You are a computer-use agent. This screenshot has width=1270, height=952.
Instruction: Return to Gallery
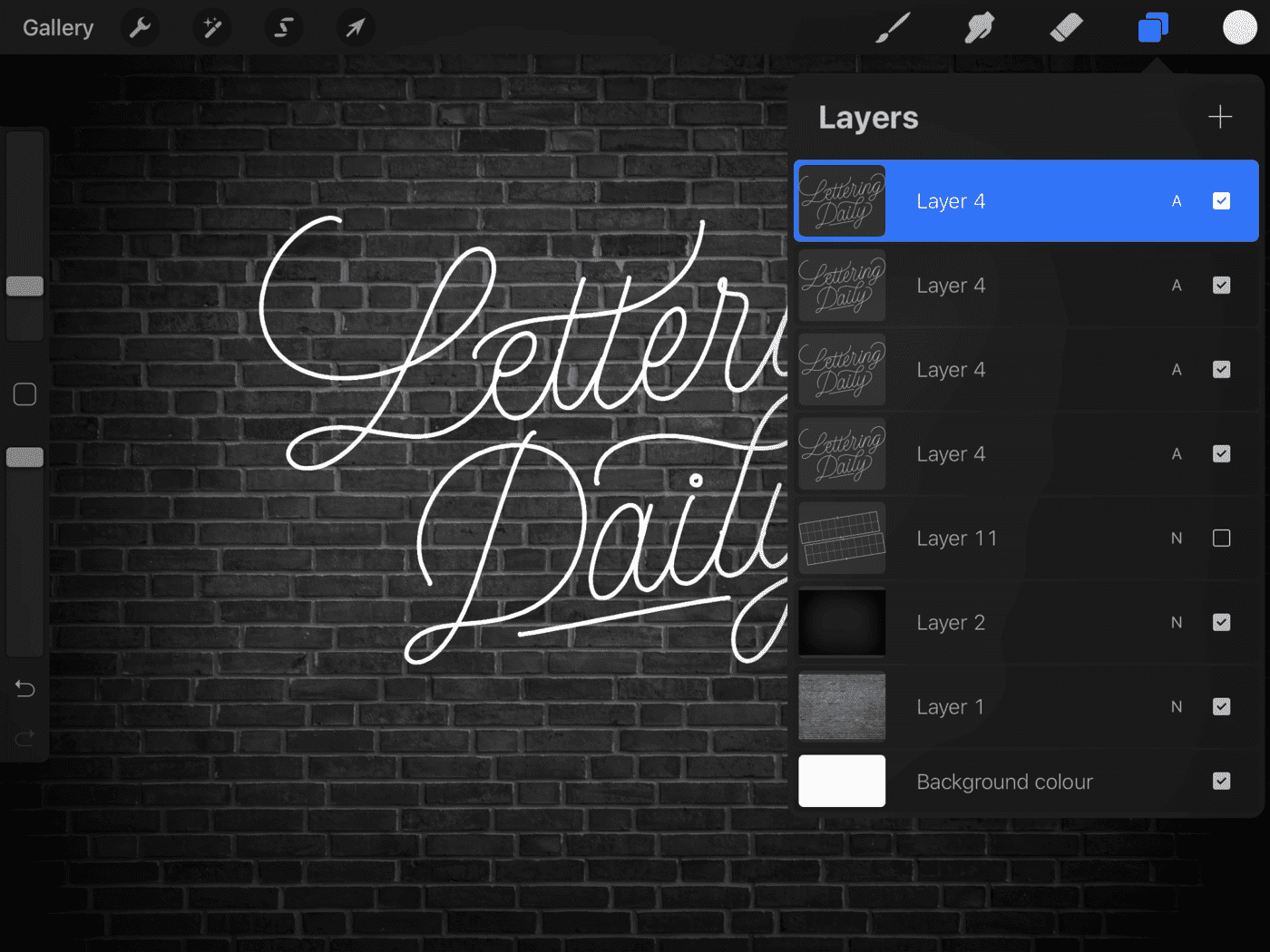(58, 28)
